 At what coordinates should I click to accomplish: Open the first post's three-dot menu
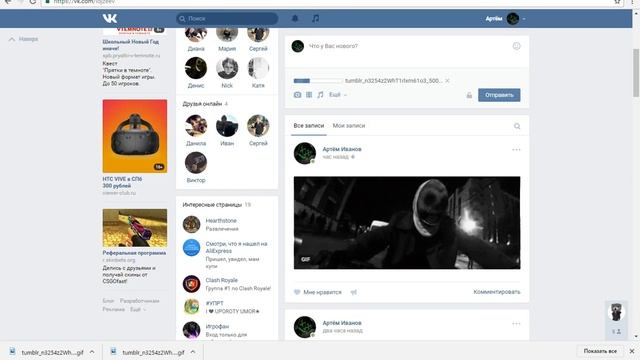516,150
